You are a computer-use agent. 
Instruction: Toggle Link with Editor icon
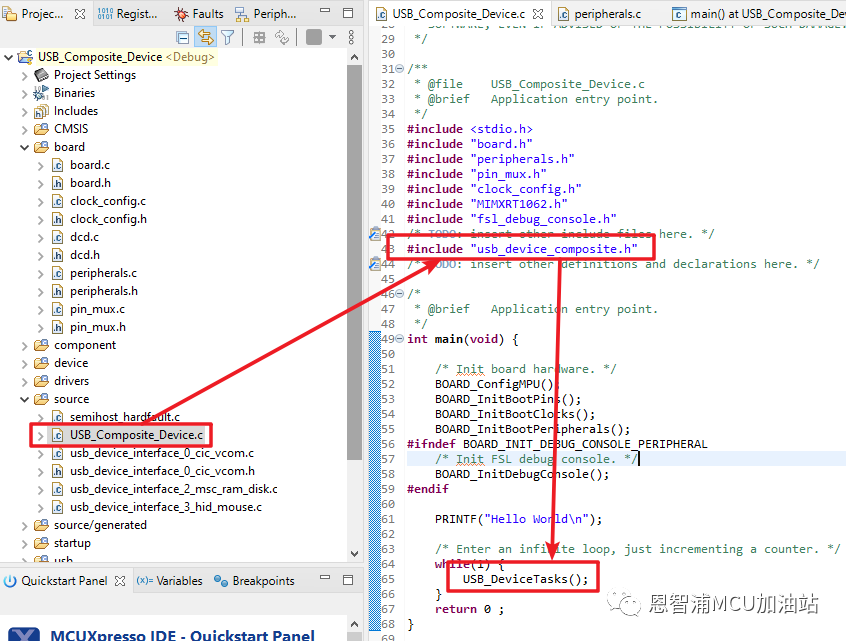tap(206, 37)
